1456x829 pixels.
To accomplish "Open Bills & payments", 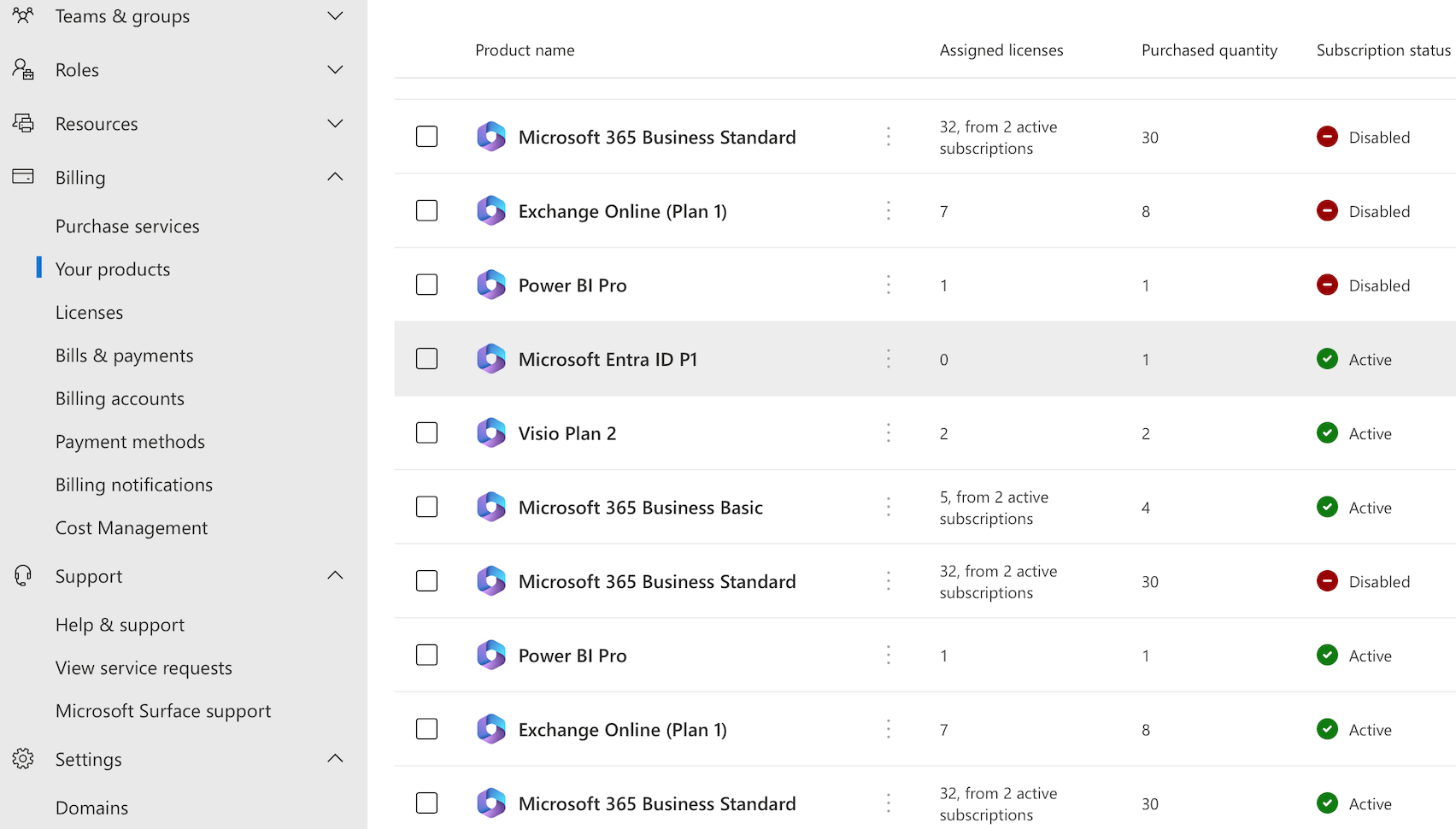I will pyautogui.click(x=124, y=356).
